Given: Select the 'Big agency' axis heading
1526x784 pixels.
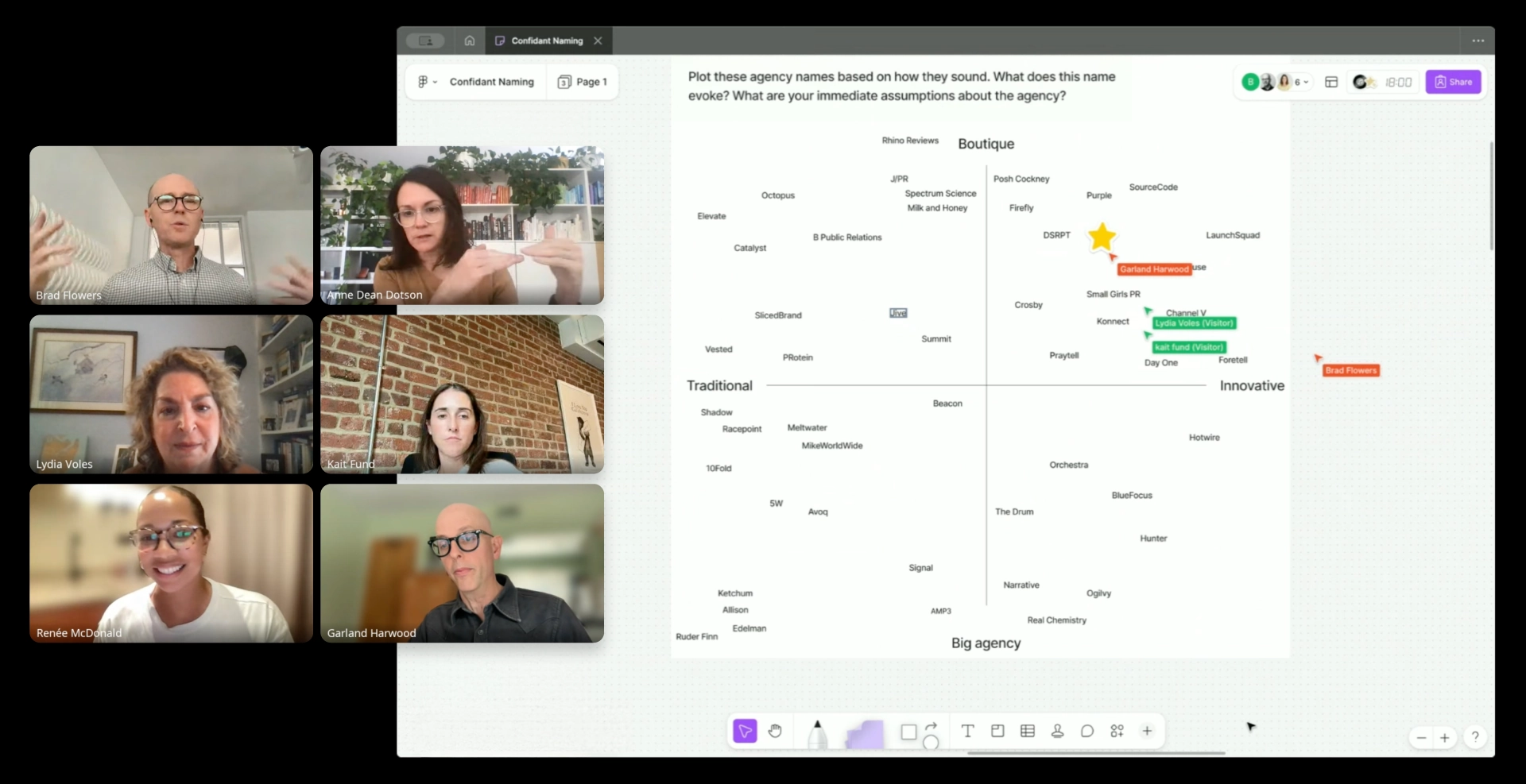Looking at the screenshot, I should tap(986, 643).
